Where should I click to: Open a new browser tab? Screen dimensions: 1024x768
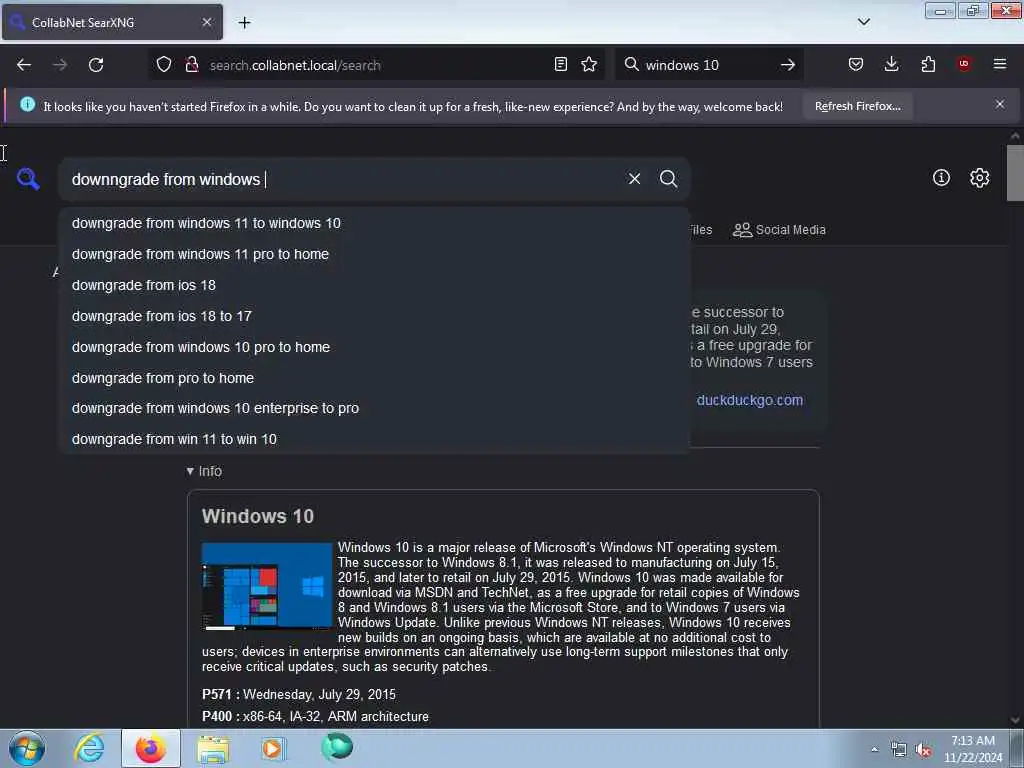[x=244, y=23]
